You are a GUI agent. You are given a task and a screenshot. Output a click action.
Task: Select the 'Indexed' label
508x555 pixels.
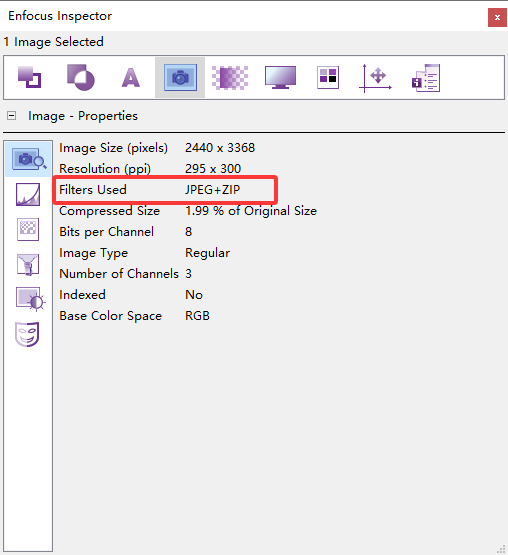click(x=82, y=295)
